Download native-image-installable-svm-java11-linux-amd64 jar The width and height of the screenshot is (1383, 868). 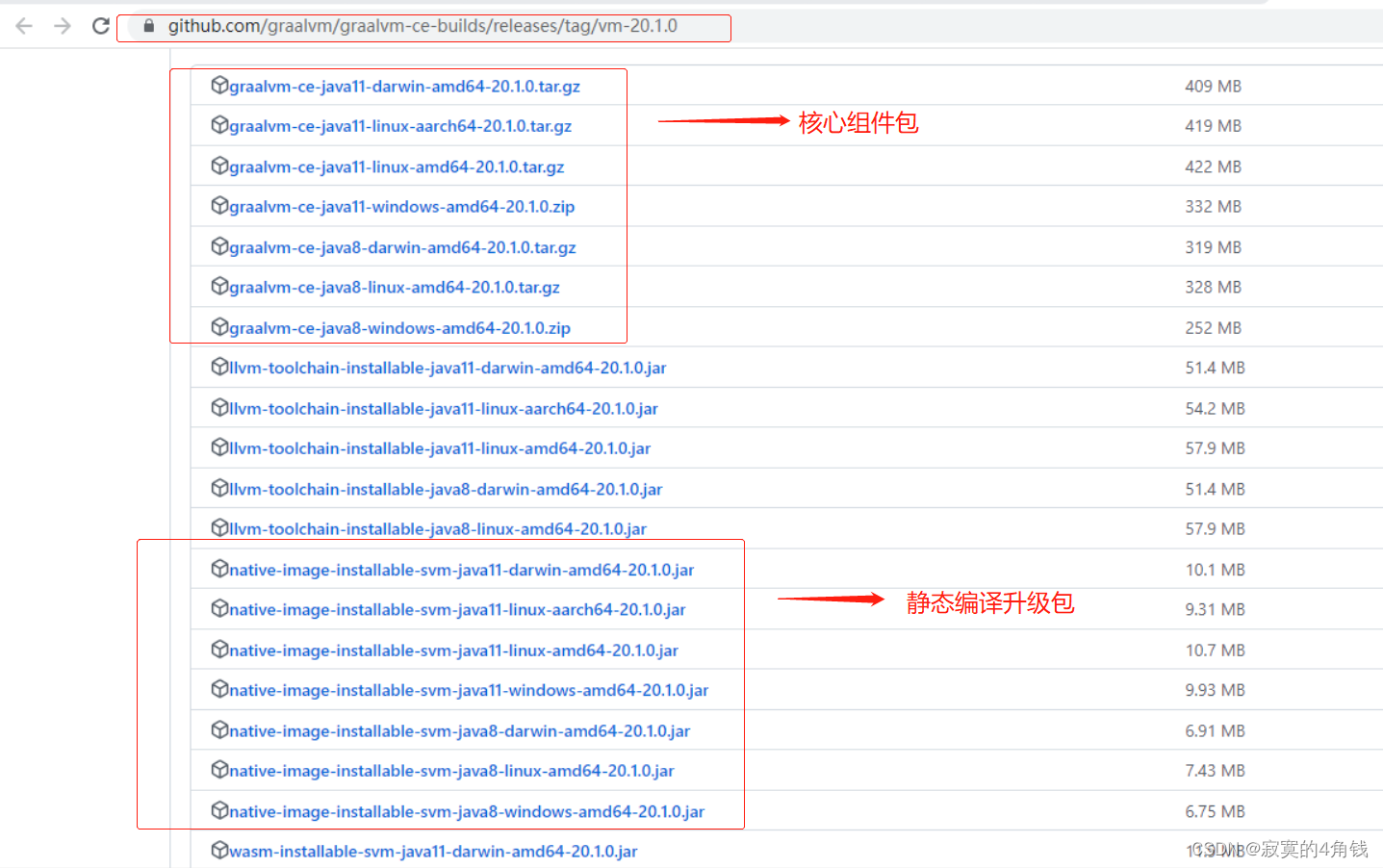click(x=453, y=651)
